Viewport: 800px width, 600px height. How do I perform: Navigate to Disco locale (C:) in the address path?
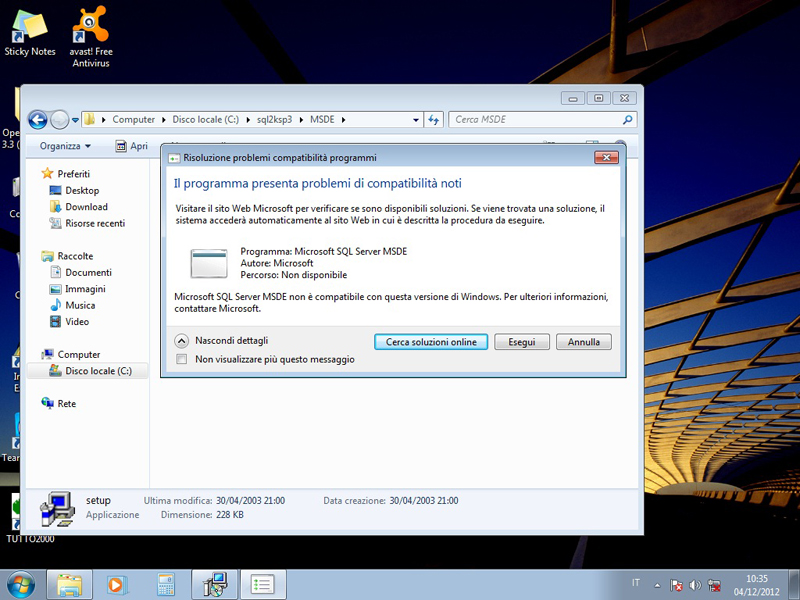pyautogui.click(x=206, y=119)
